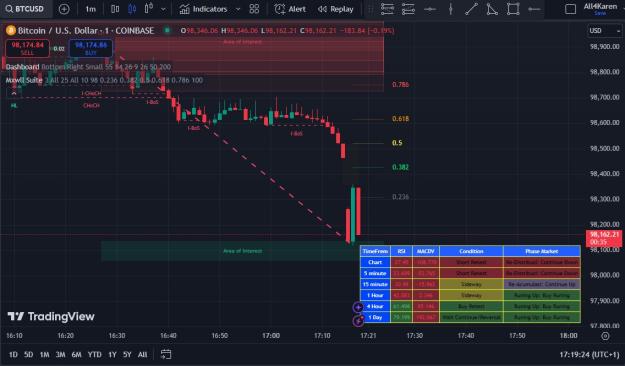Click the 0.236 fib level label

(400, 197)
